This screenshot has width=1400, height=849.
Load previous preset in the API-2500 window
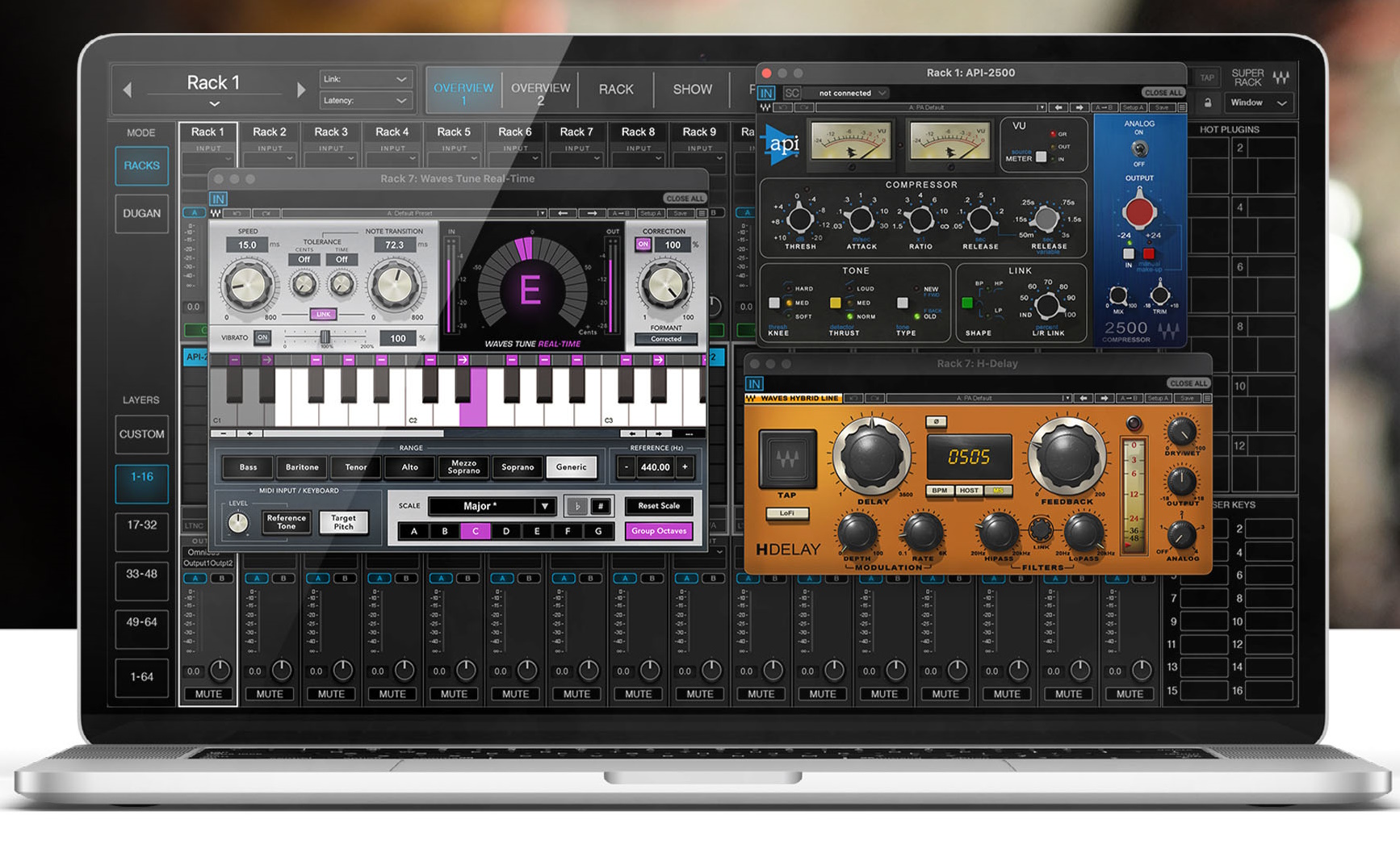(x=1058, y=107)
